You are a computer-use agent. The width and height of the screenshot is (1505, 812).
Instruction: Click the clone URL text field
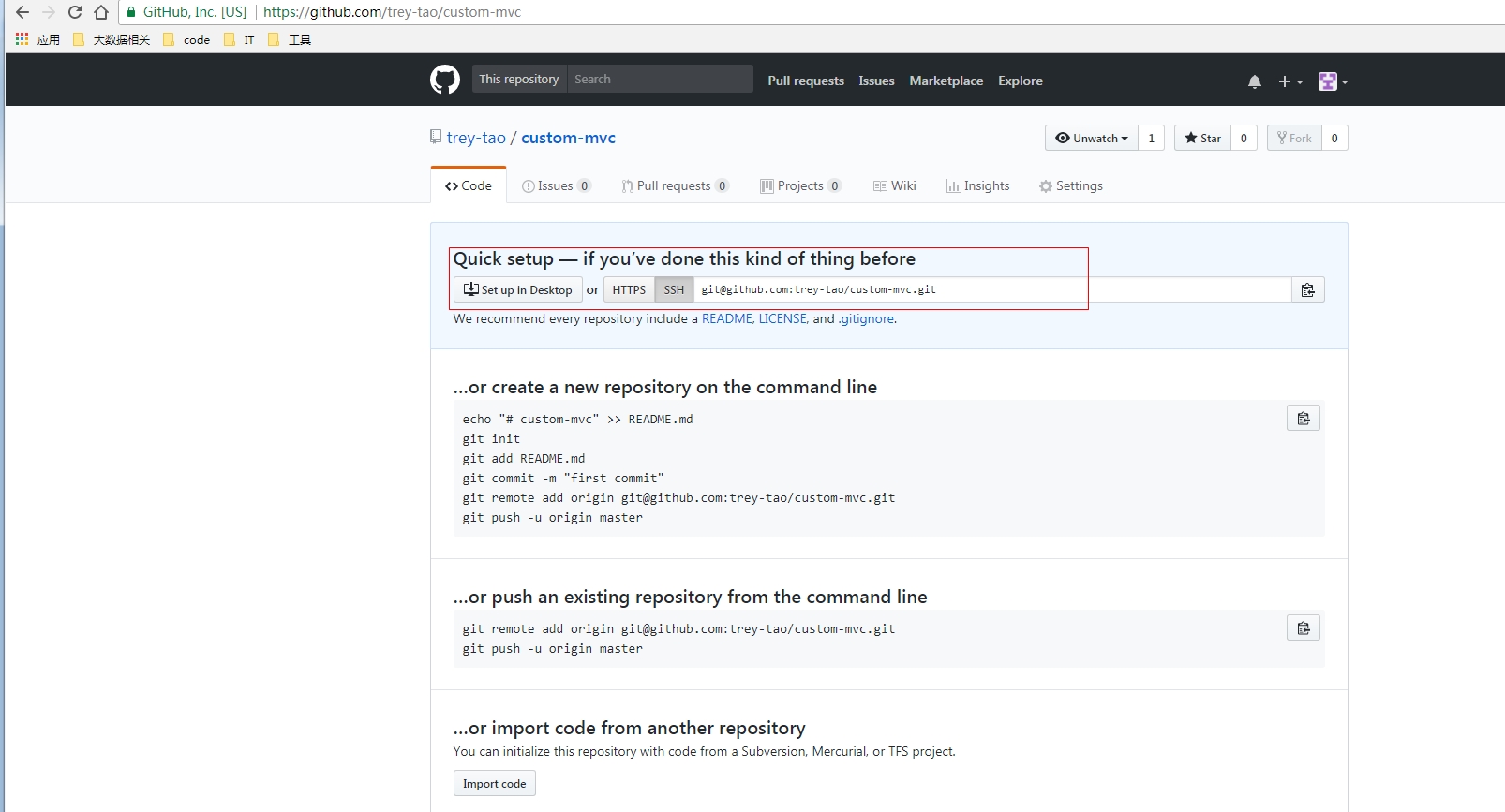pos(992,289)
